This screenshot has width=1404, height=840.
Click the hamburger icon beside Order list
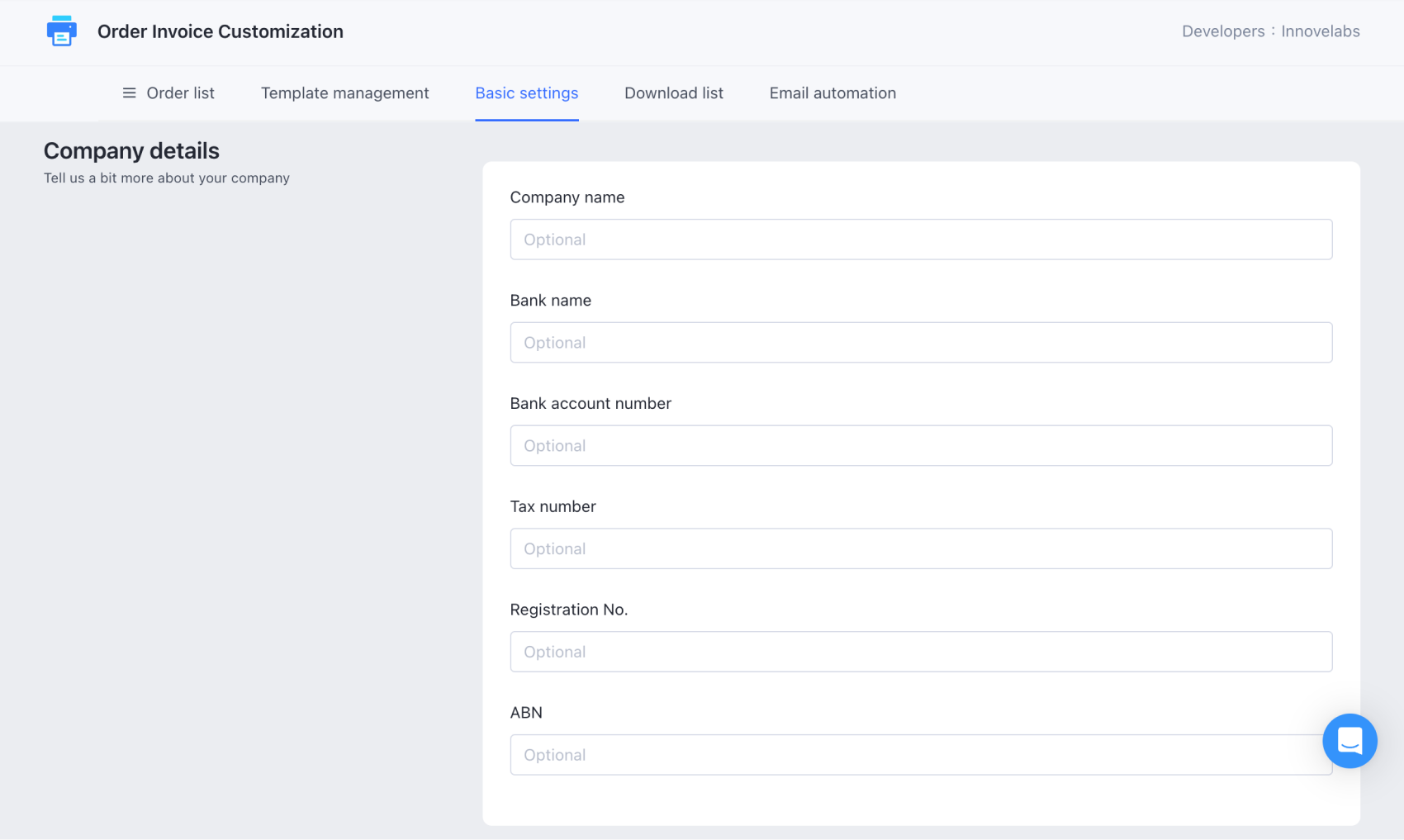[x=129, y=93]
